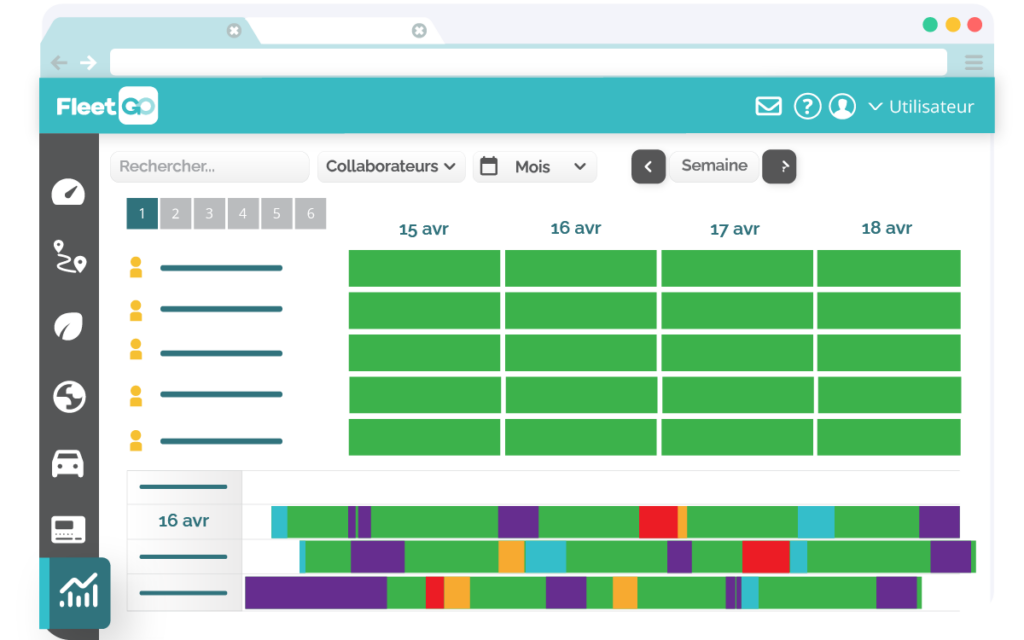Screen dimensions: 1024x640
Task: Close the second browser tab
Action: [419, 31]
